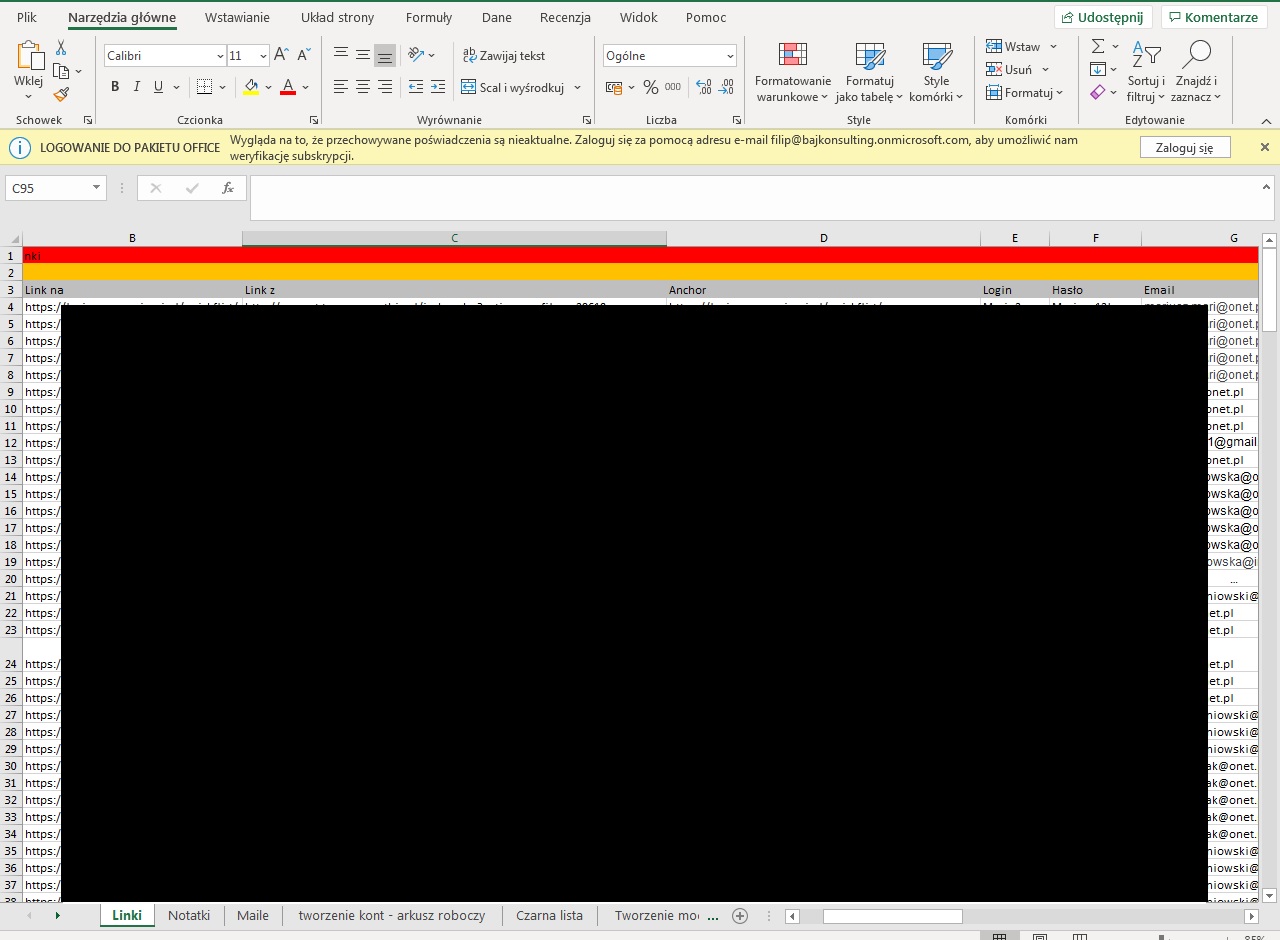
Task: Click the text orientation icon
Action: (416, 55)
